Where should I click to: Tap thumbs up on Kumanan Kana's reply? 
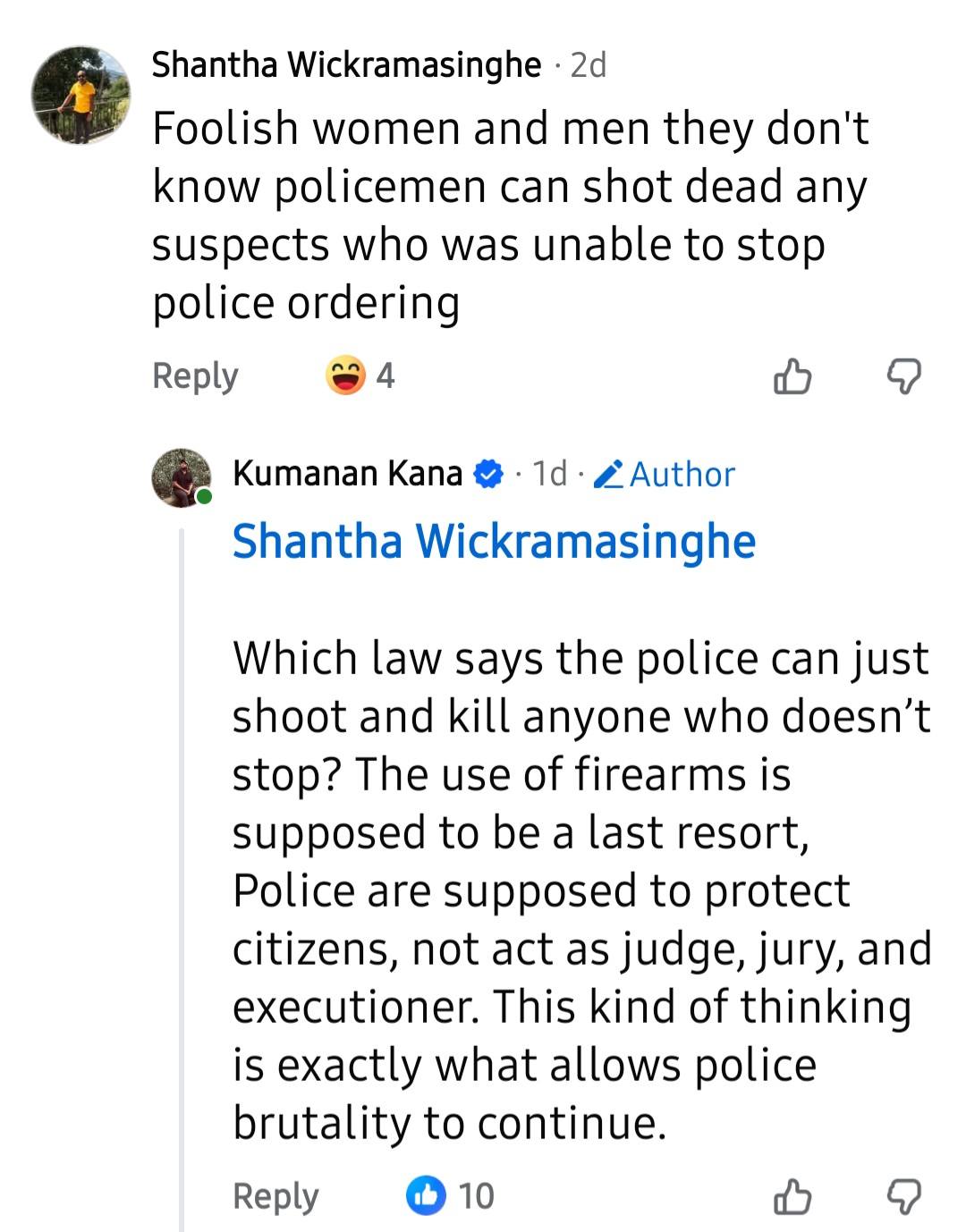pyautogui.click(x=792, y=1196)
